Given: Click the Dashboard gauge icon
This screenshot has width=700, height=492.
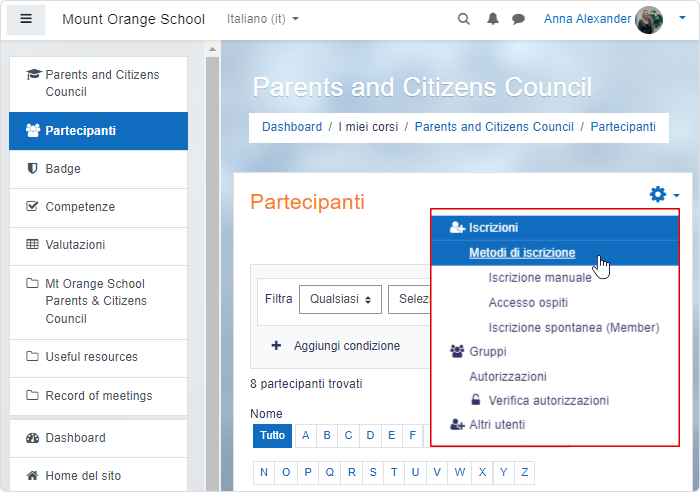Looking at the screenshot, I should click(33, 438).
